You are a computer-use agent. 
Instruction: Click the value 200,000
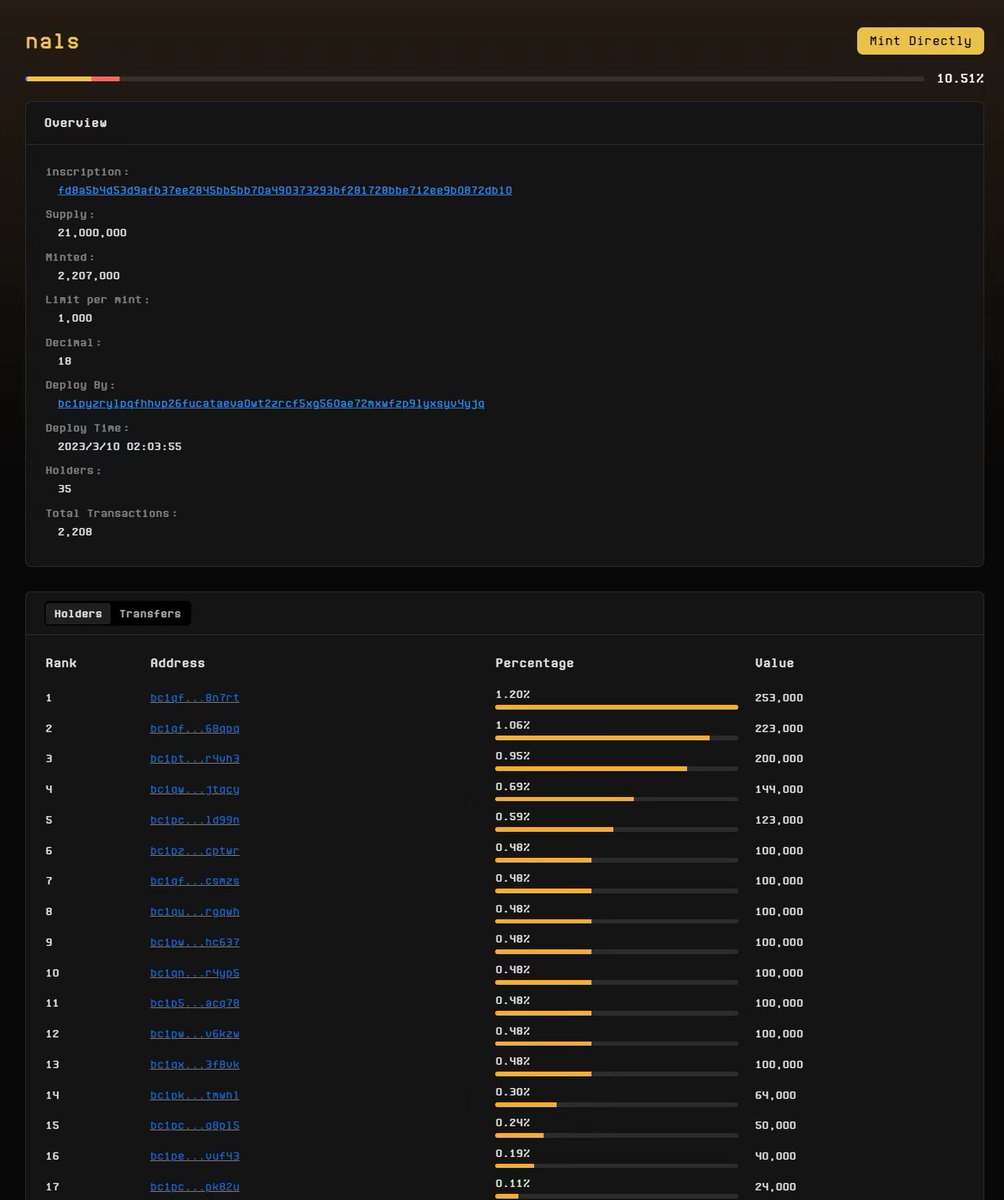(779, 759)
